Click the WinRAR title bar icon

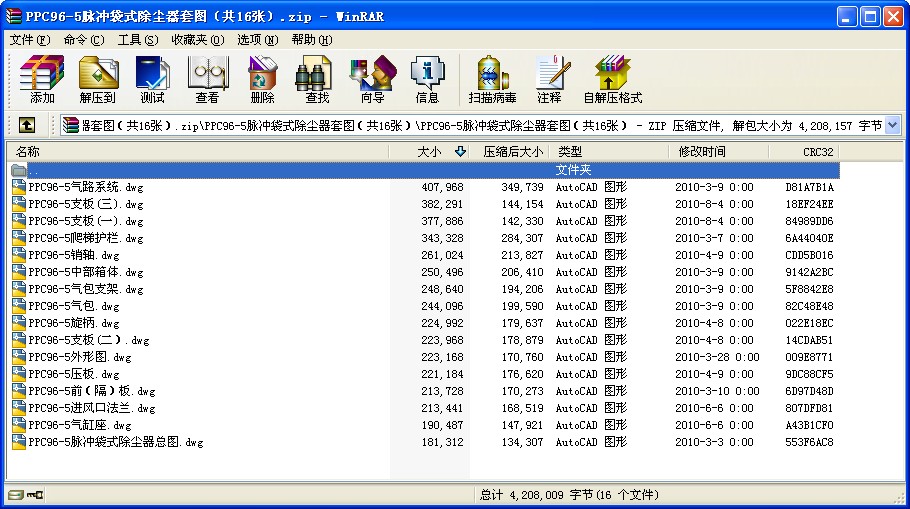pyautogui.click(x=13, y=16)
